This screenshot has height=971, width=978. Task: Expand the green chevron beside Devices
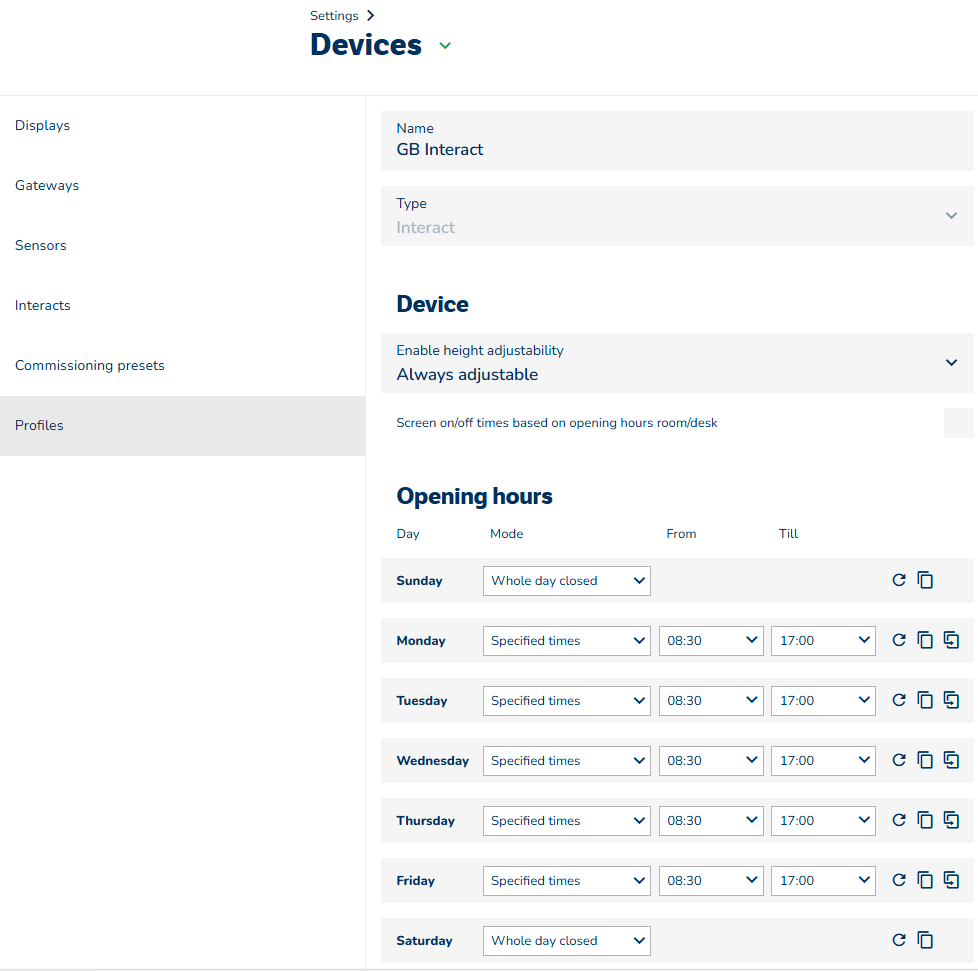[445, 45]
